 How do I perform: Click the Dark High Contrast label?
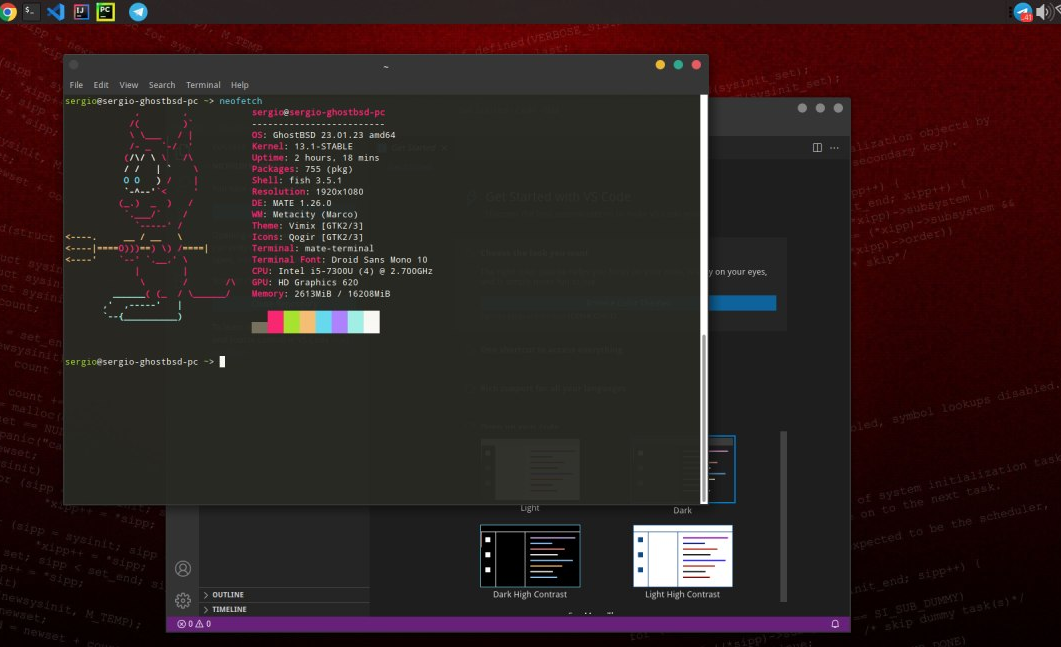530,594
